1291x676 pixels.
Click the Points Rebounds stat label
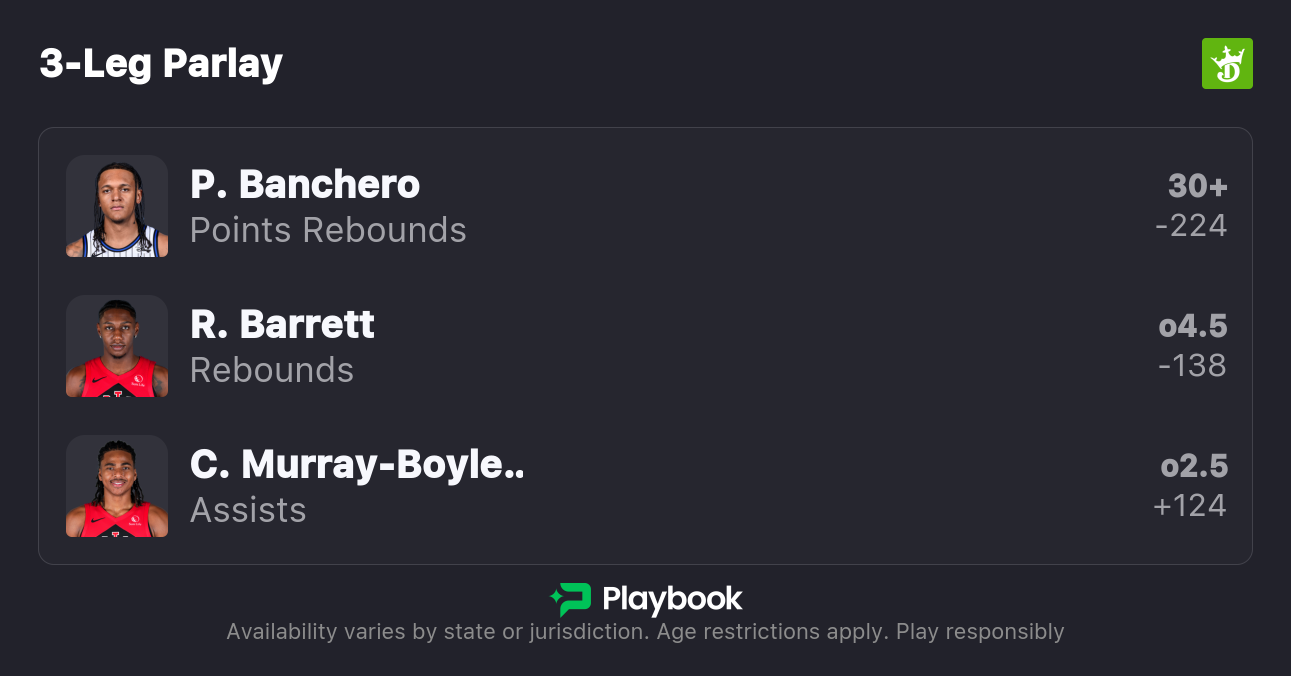point(328,230)
